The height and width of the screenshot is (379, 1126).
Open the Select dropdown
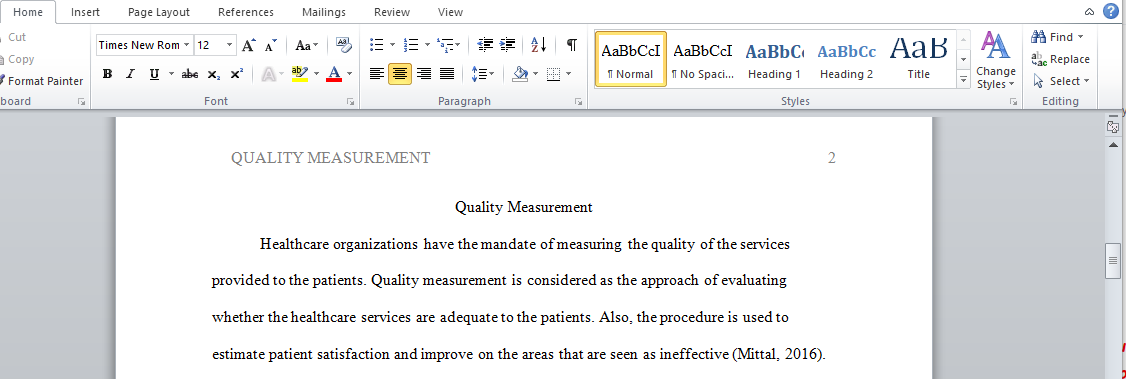pos(1061,81)
